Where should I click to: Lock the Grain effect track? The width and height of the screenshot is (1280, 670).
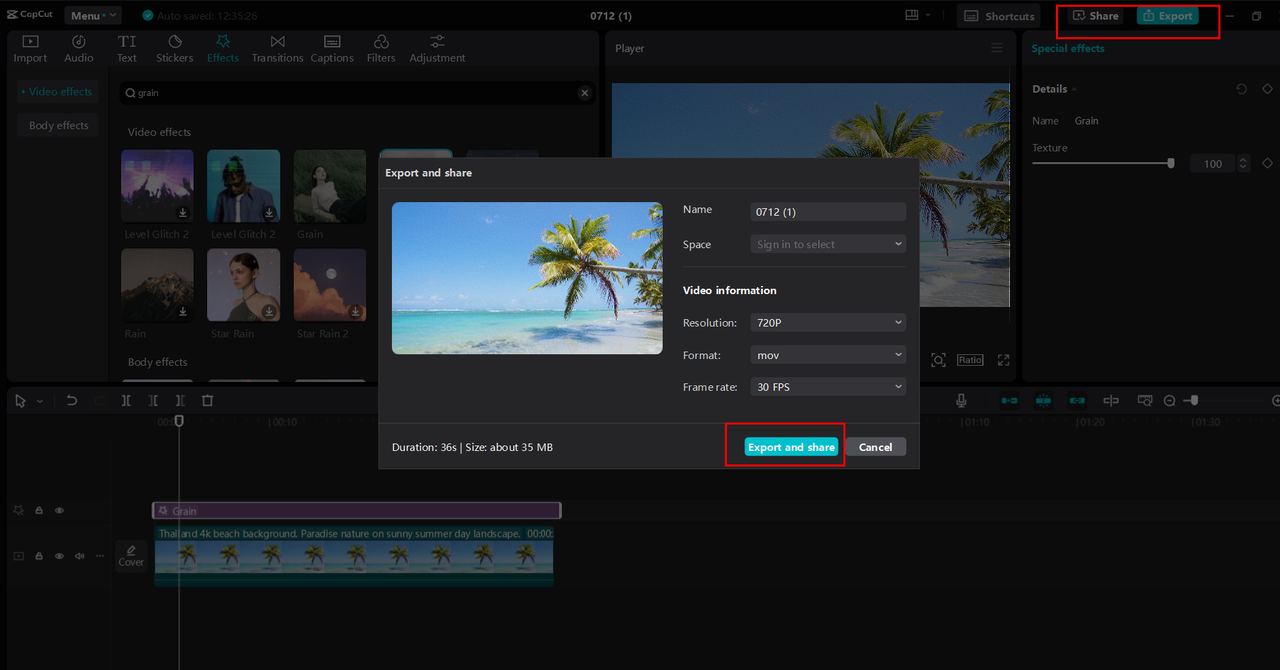(39, 510)
